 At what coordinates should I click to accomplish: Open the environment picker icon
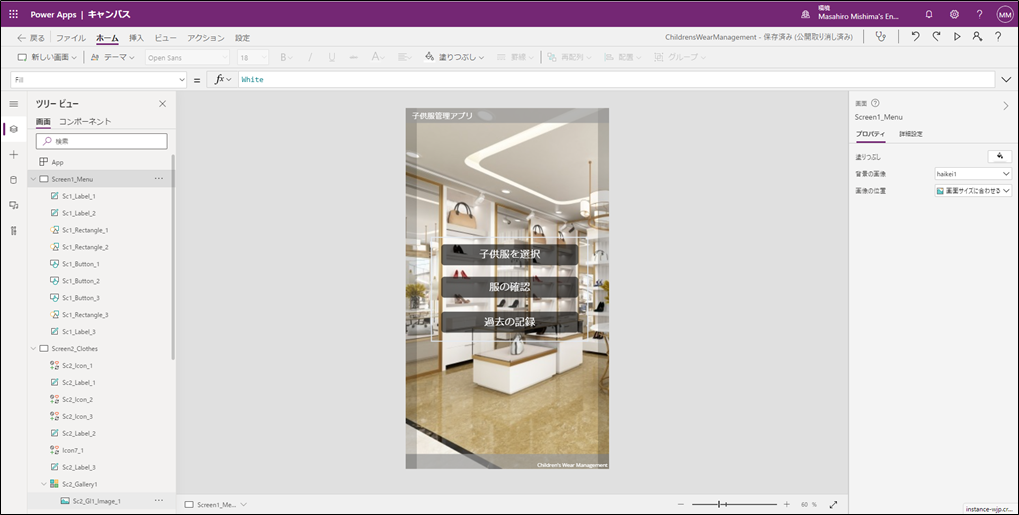click(x=806, y=14)
